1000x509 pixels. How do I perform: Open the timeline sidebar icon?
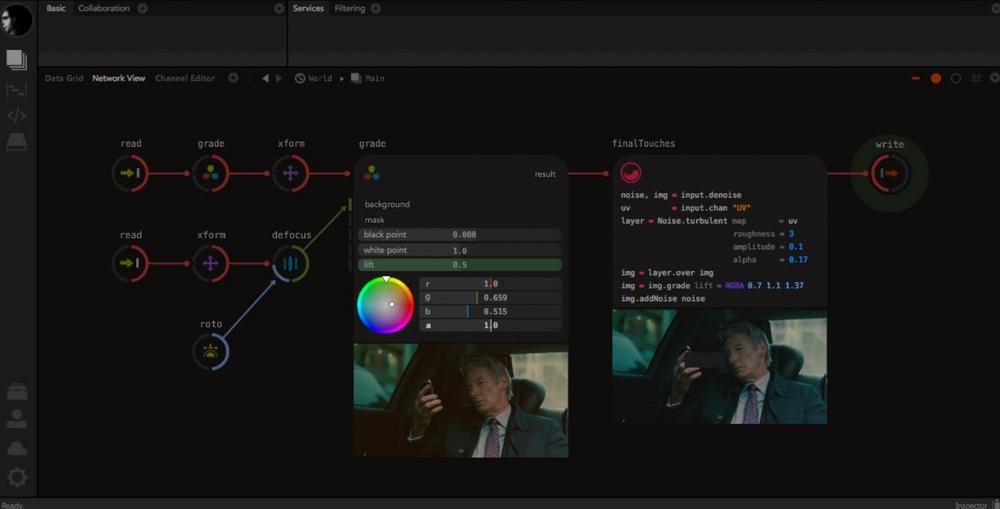pyautogui.click(x=17, y=90)
